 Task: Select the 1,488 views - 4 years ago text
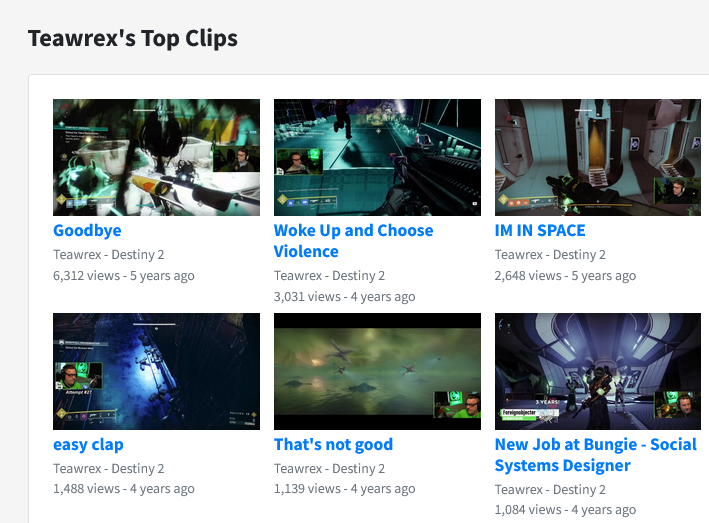click(124, 489)
